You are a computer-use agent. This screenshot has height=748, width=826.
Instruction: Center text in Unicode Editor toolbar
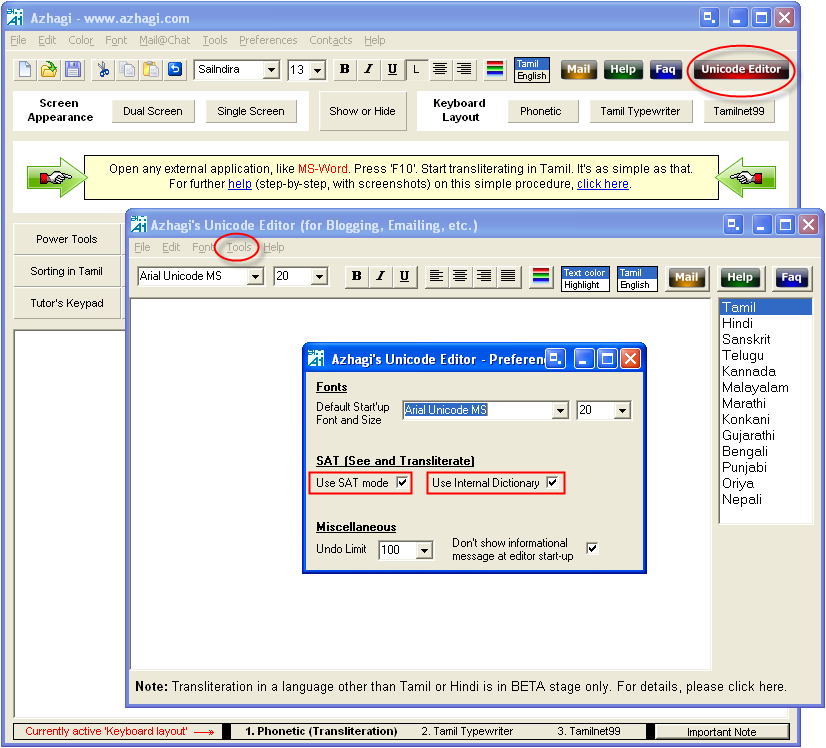point(460,277)
